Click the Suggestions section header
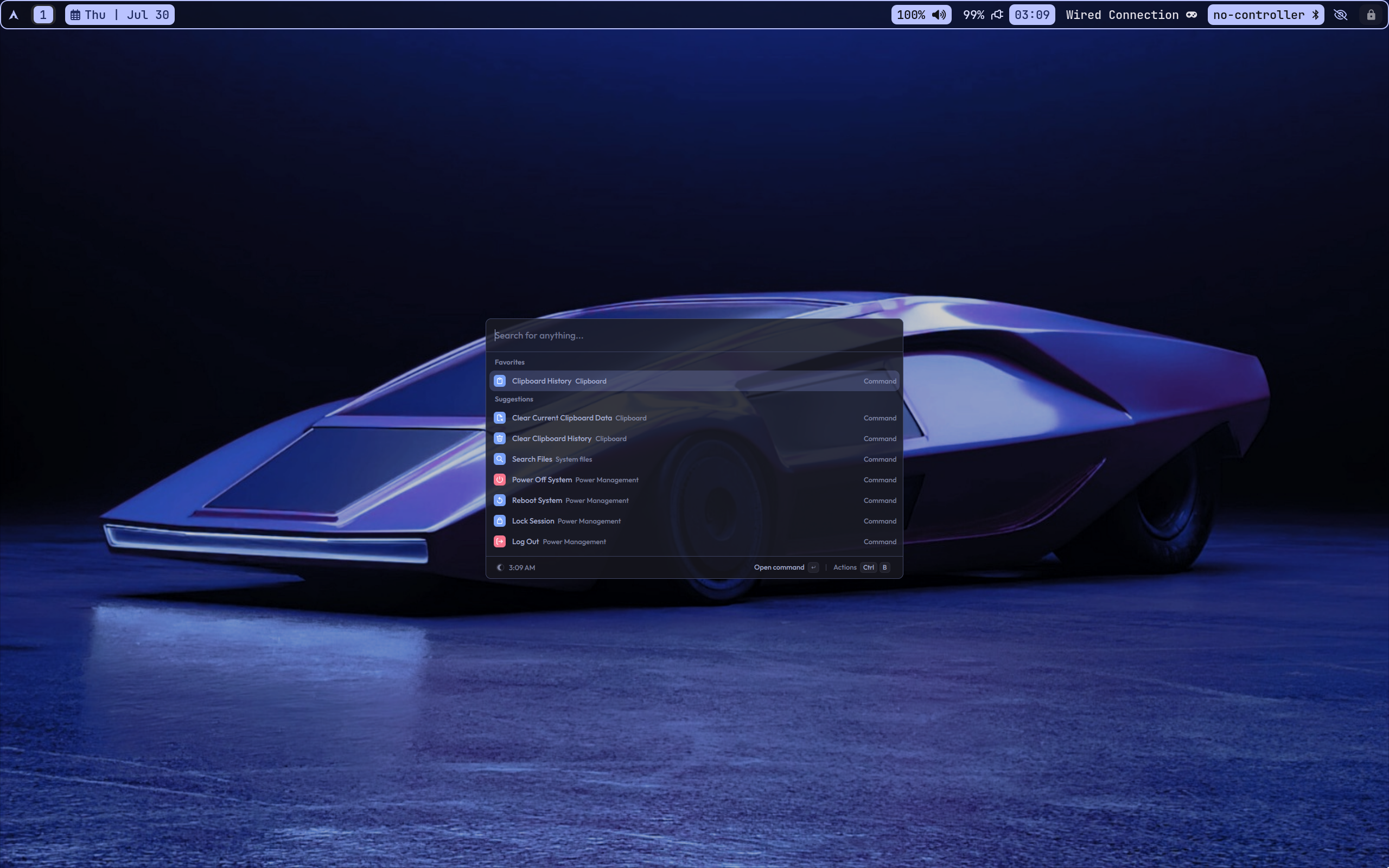Image resolution: width=1389 pixels, height=868 pixels. (x=514, y=399)
